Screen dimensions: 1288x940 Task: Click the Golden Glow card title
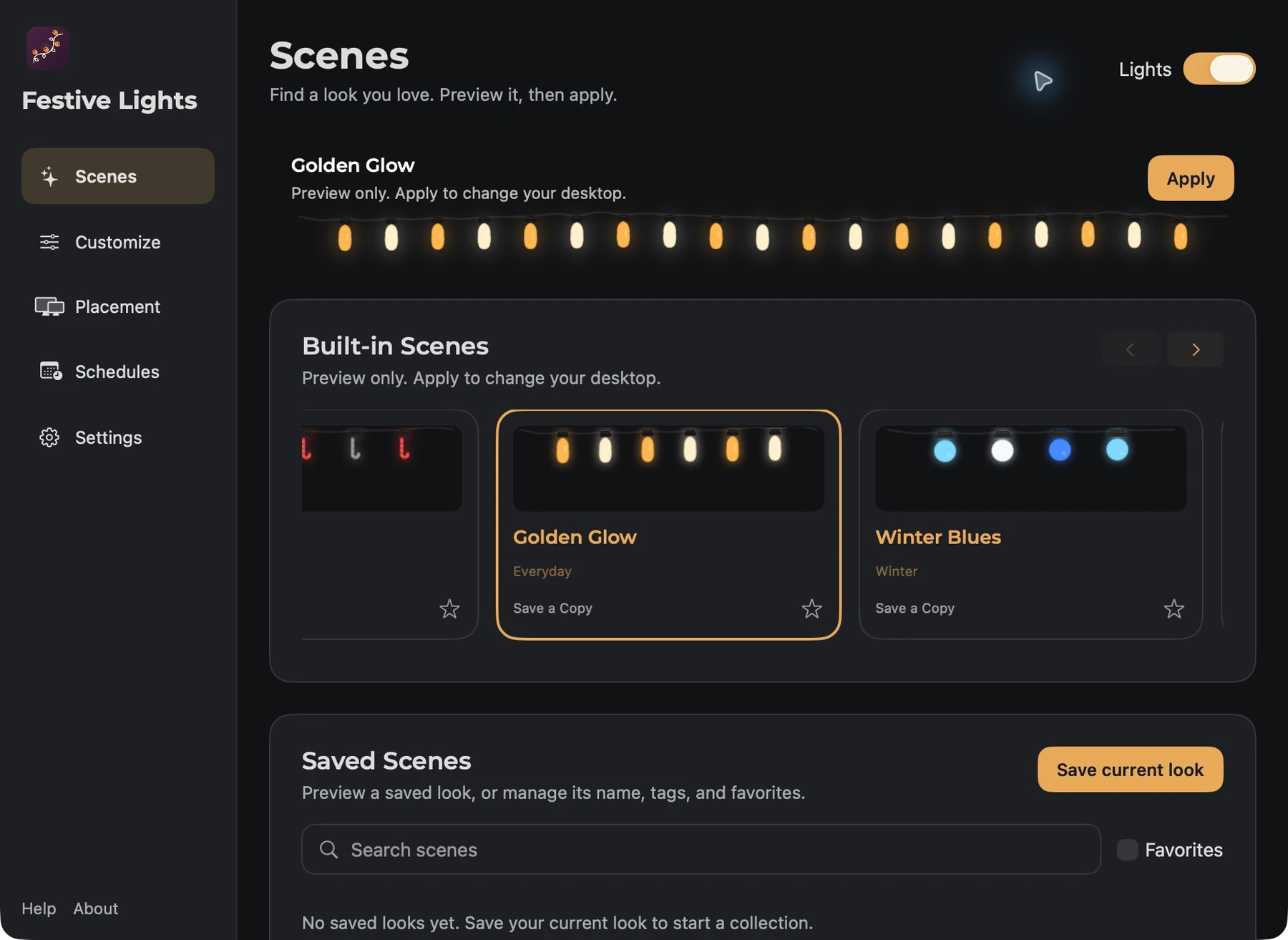(575, 537)
